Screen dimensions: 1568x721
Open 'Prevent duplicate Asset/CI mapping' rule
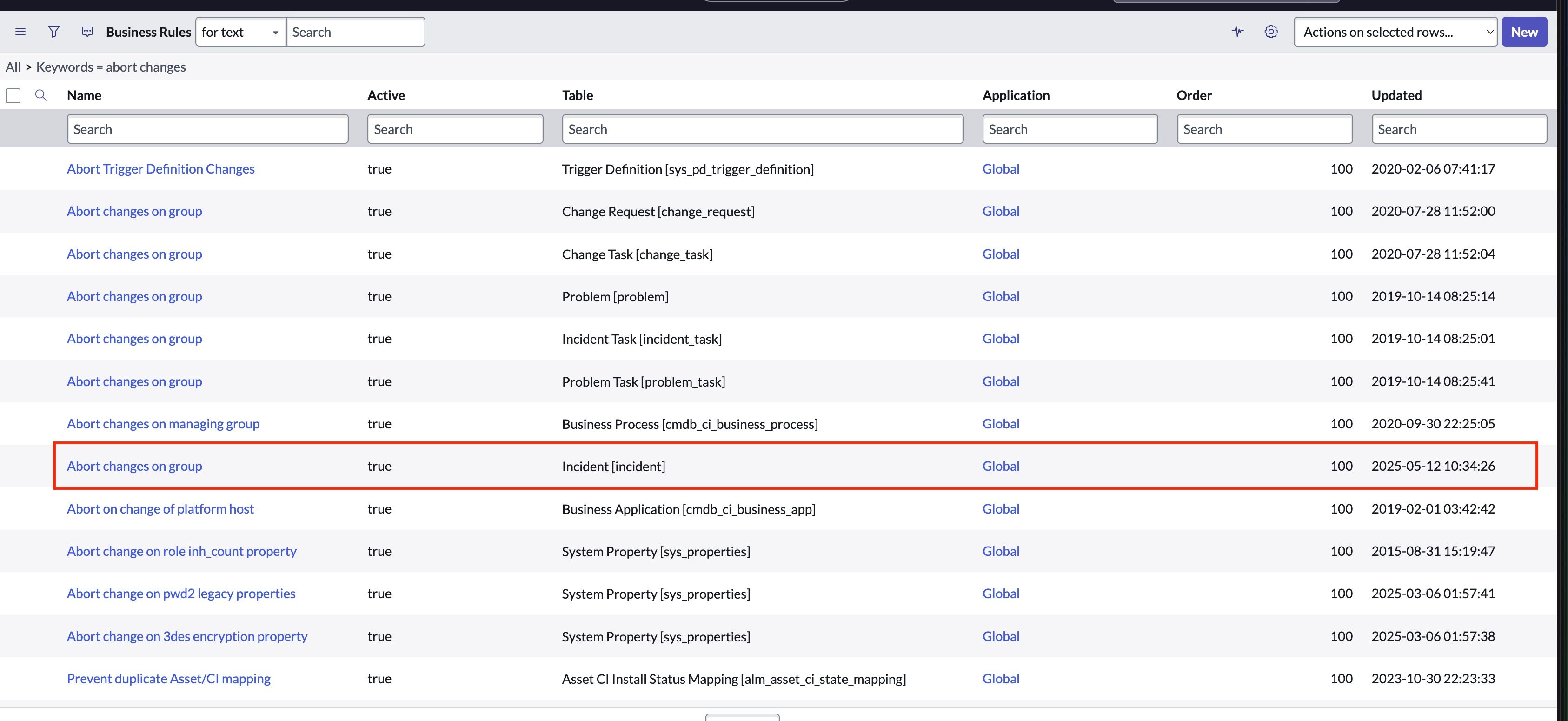tap(169, 678)
